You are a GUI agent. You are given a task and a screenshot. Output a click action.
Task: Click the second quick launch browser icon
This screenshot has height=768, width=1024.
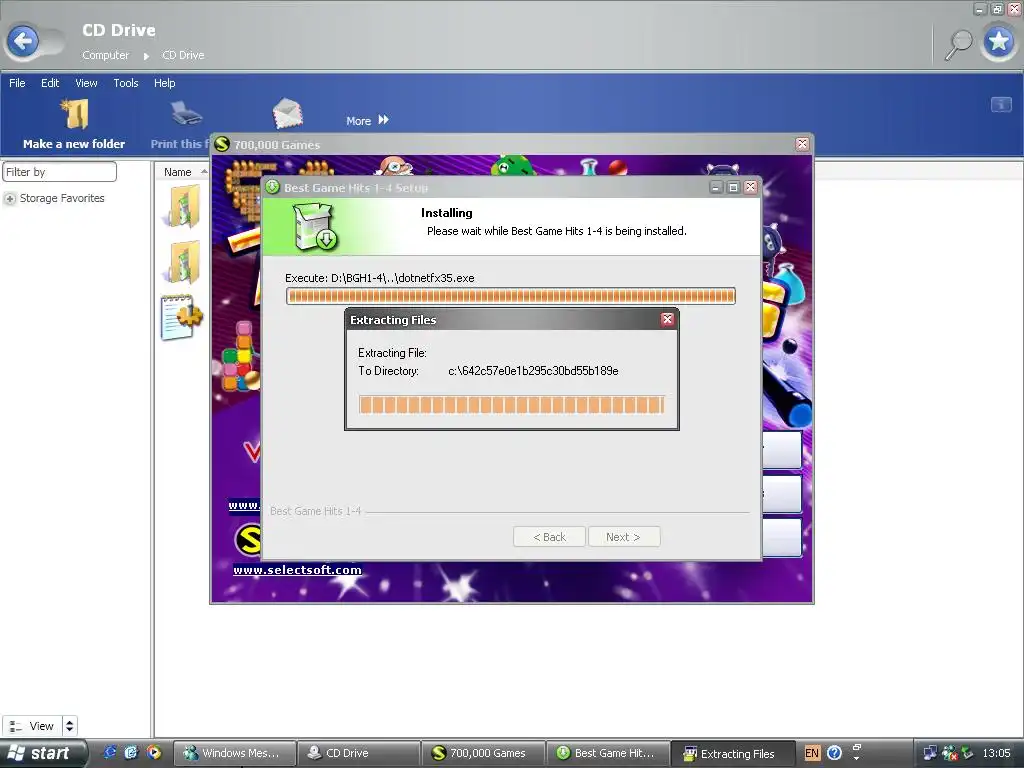(132, 752)
